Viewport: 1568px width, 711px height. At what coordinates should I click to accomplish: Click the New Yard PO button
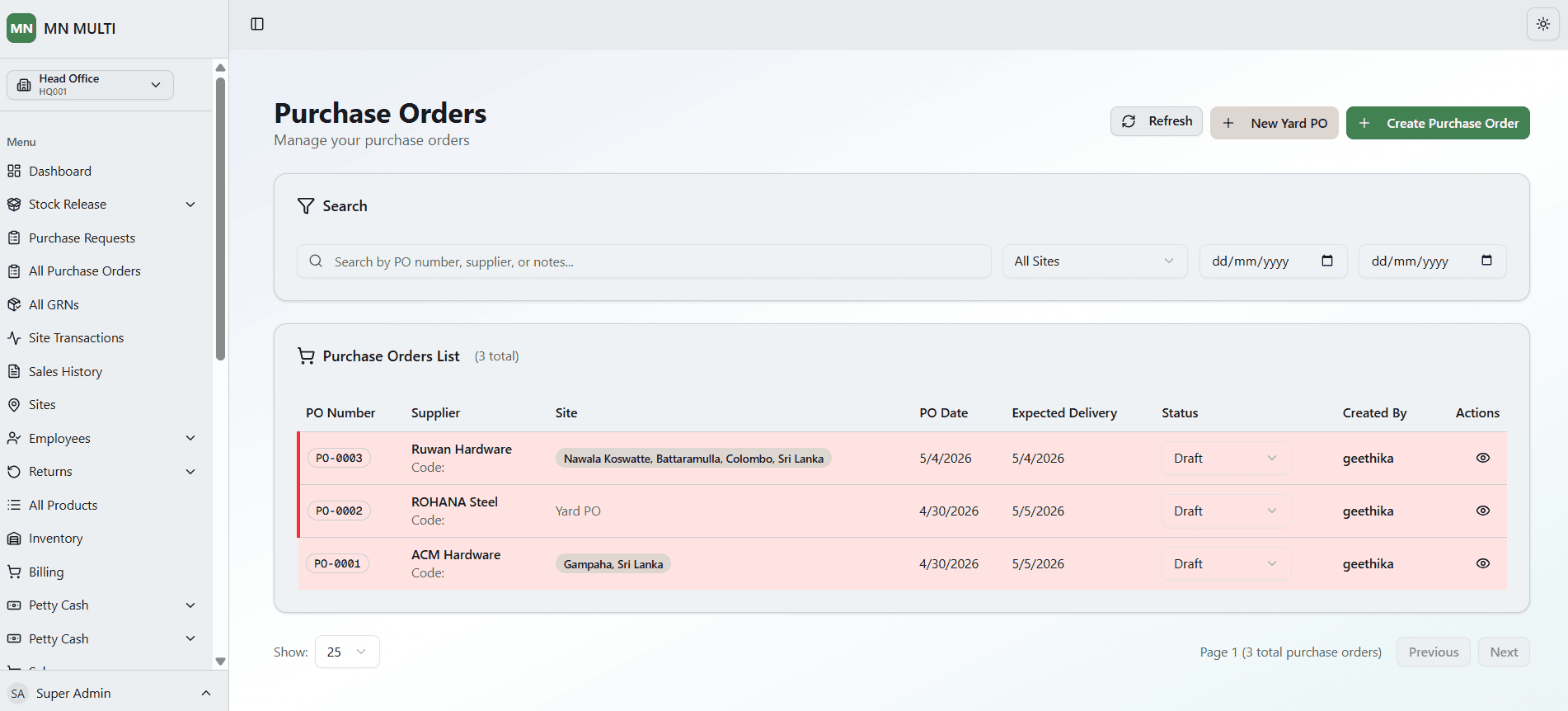tap(1275, 123)
